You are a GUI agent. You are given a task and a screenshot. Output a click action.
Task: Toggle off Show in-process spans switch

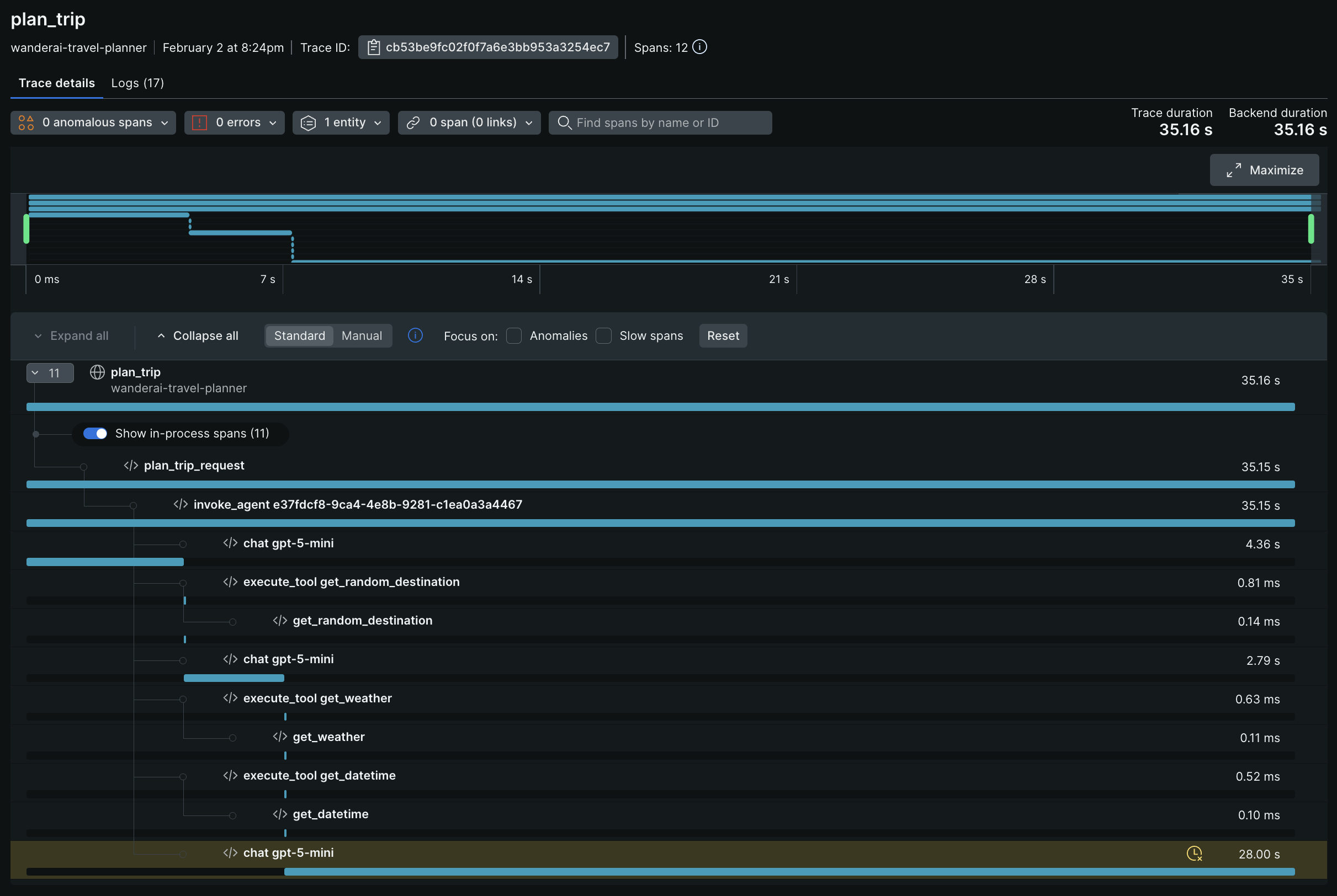coord(95,434)
